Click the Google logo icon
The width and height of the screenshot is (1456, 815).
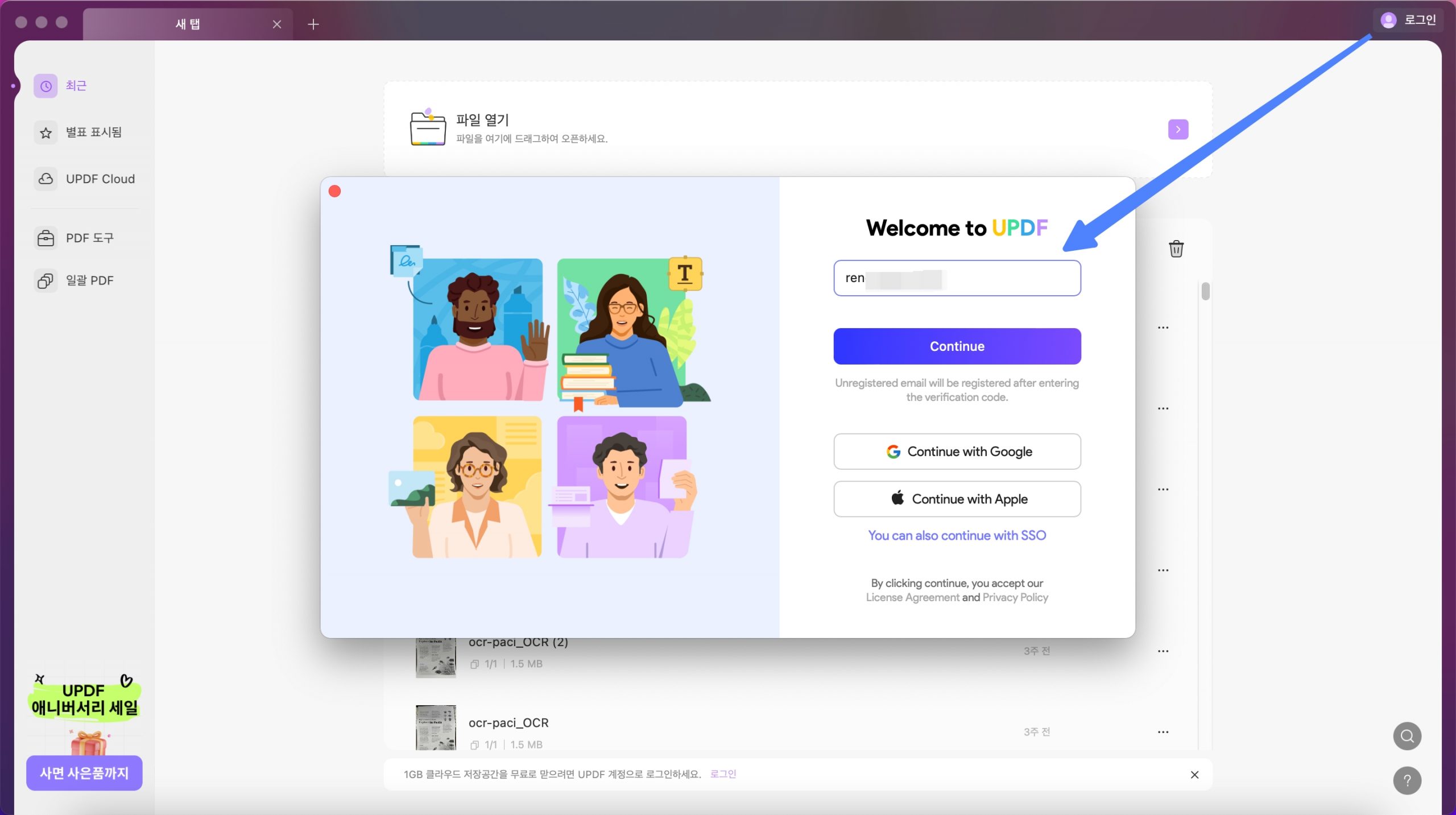894,452
